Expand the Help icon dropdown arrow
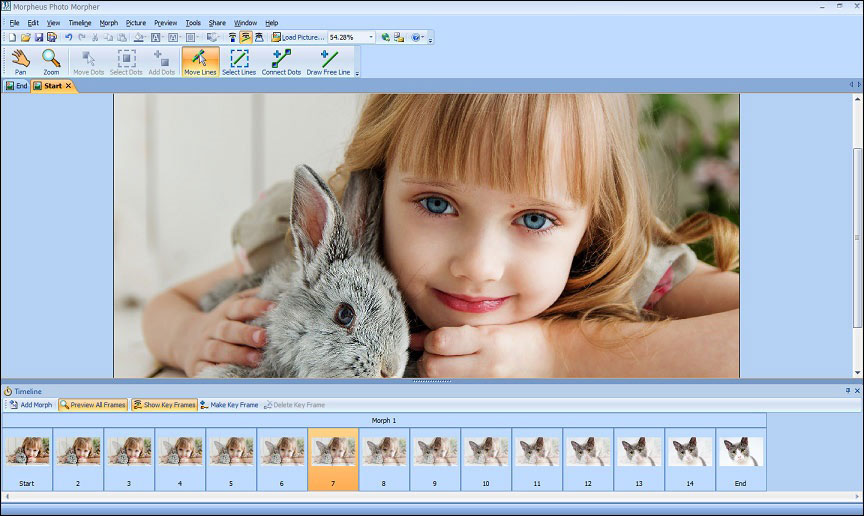 tap(423, 37)
